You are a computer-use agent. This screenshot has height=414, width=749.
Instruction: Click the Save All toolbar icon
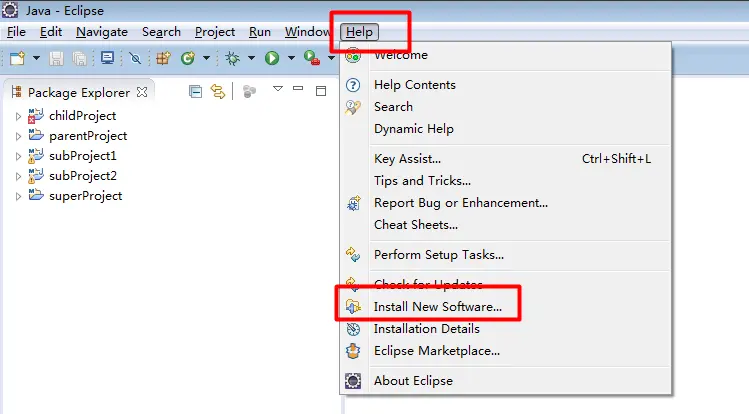pos(80,58)
